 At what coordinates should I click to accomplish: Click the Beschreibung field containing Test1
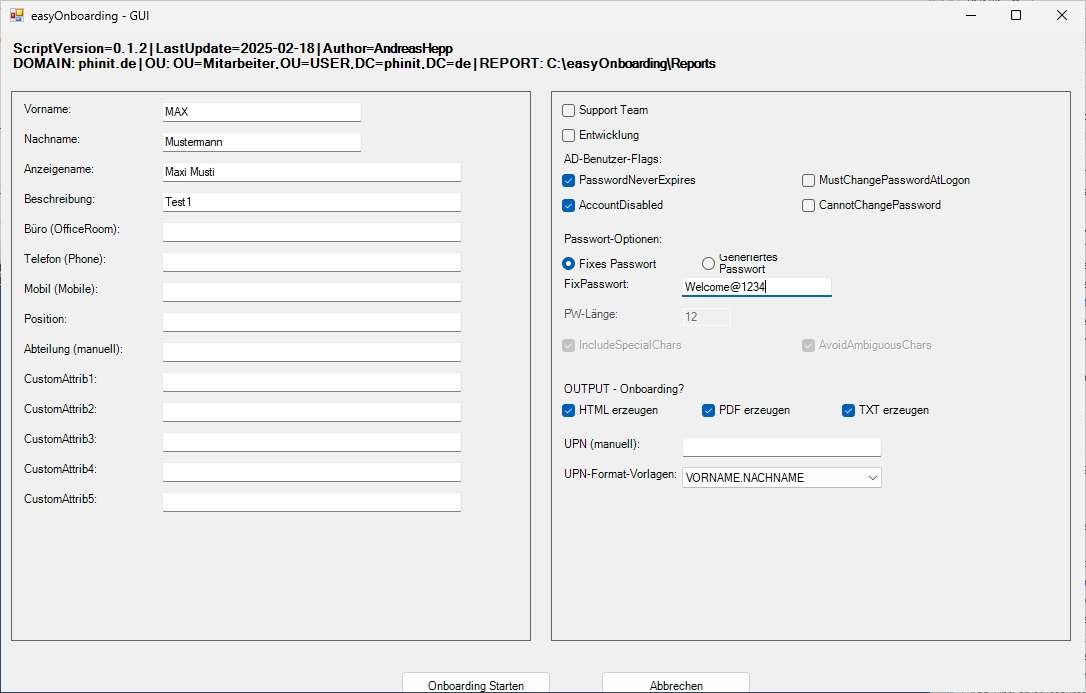310,201
